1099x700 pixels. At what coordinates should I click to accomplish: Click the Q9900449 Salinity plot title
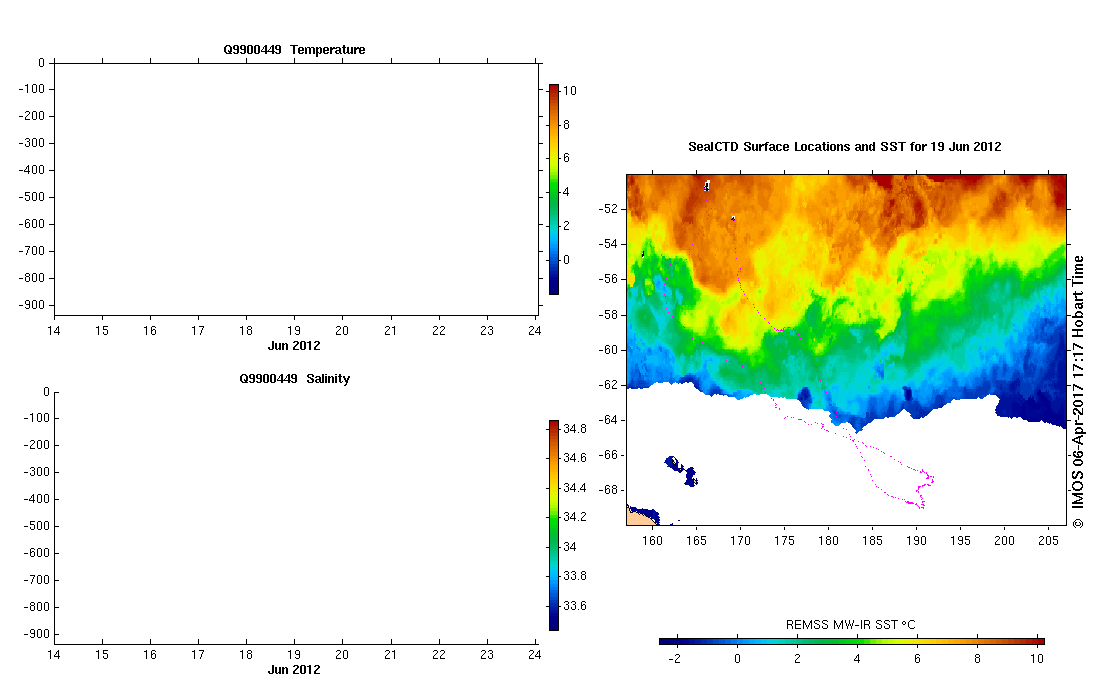(x=294, y=378)
